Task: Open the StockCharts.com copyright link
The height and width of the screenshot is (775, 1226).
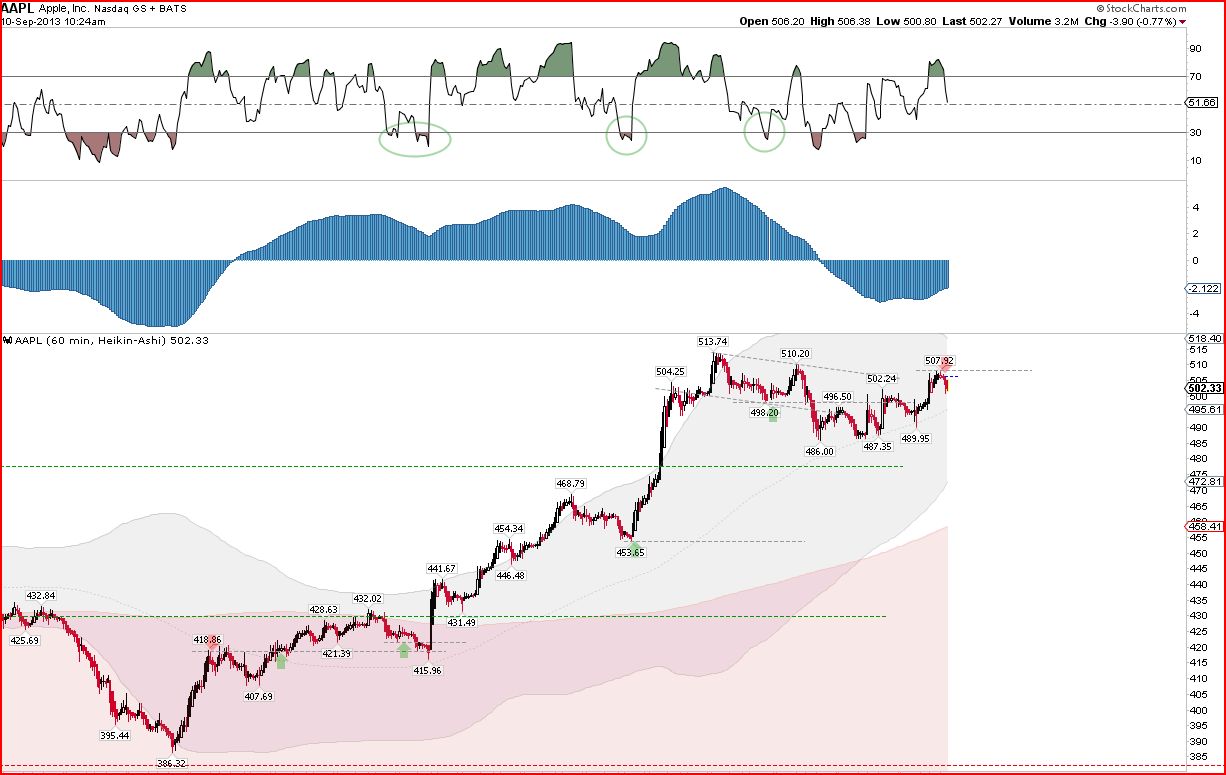Action: coord(1142,8)
